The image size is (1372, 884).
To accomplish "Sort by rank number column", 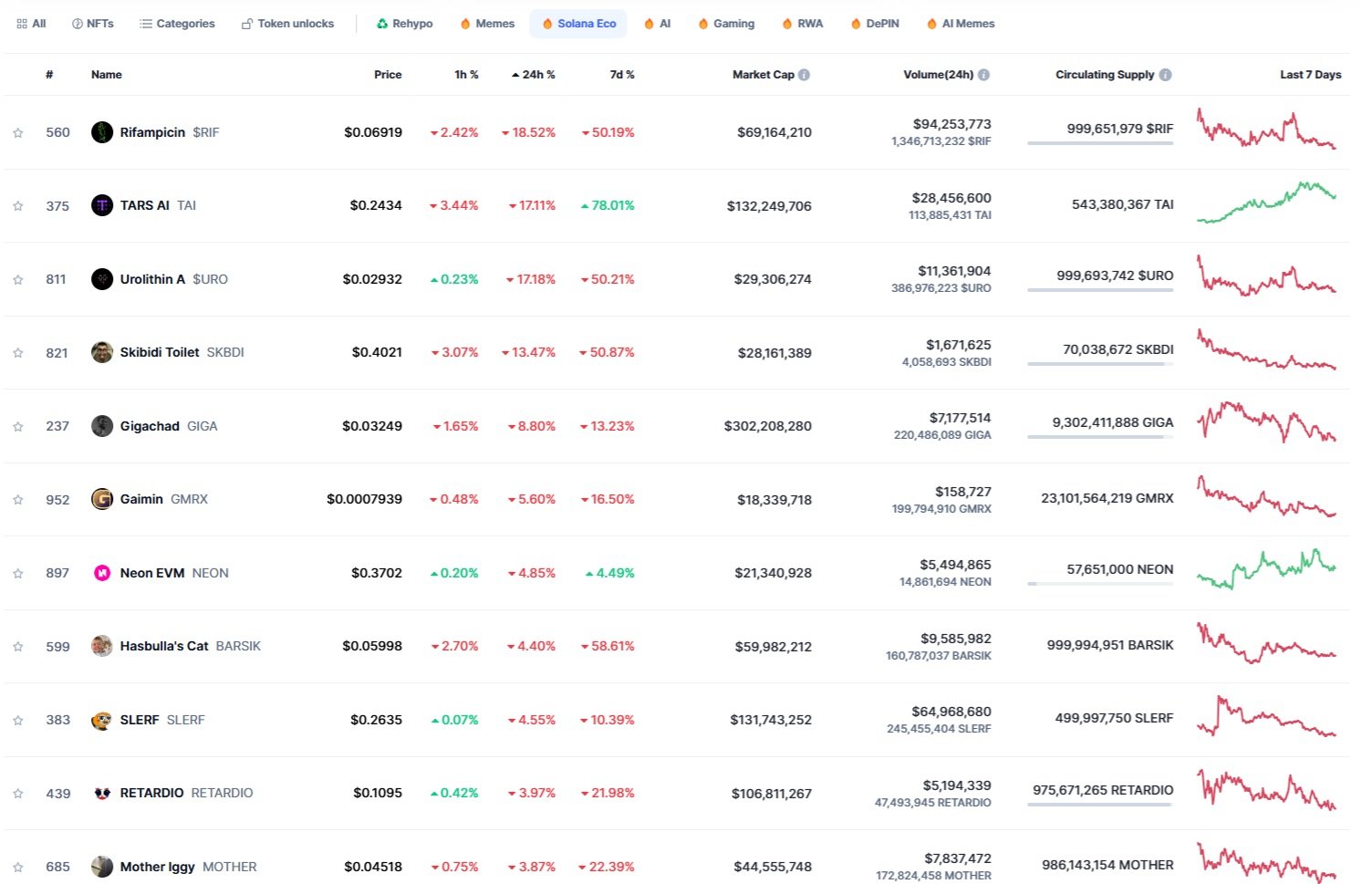I will [49, 75].
